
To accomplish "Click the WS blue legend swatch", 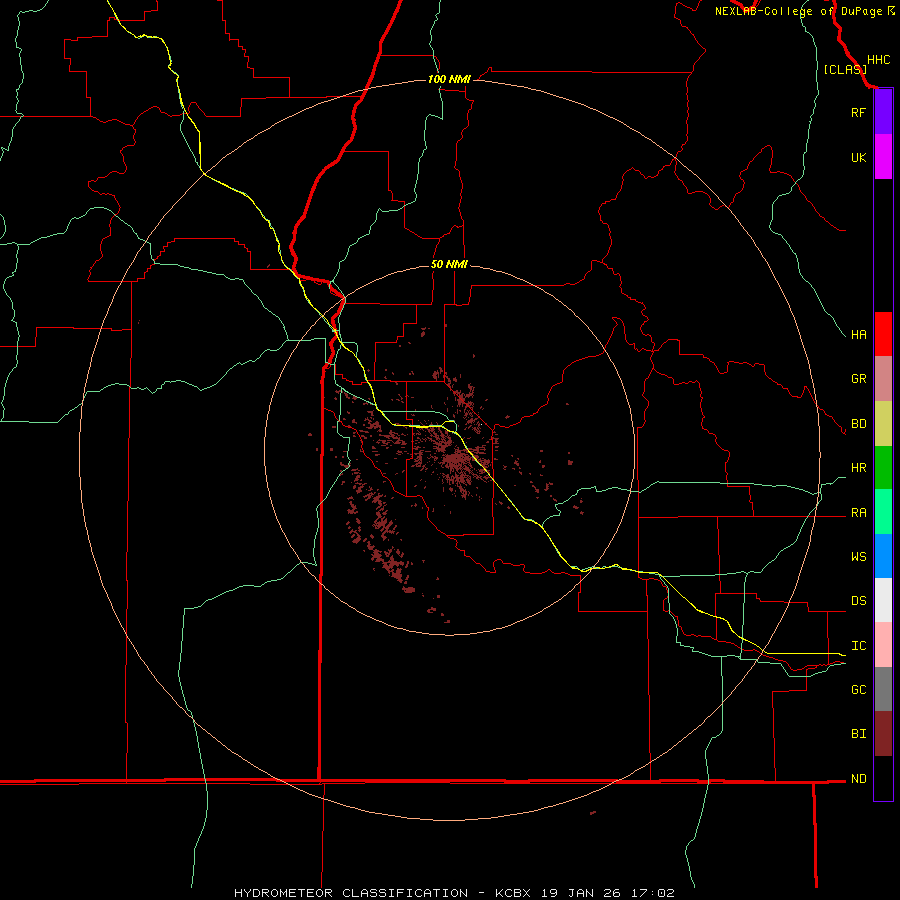I will [883, 556].
